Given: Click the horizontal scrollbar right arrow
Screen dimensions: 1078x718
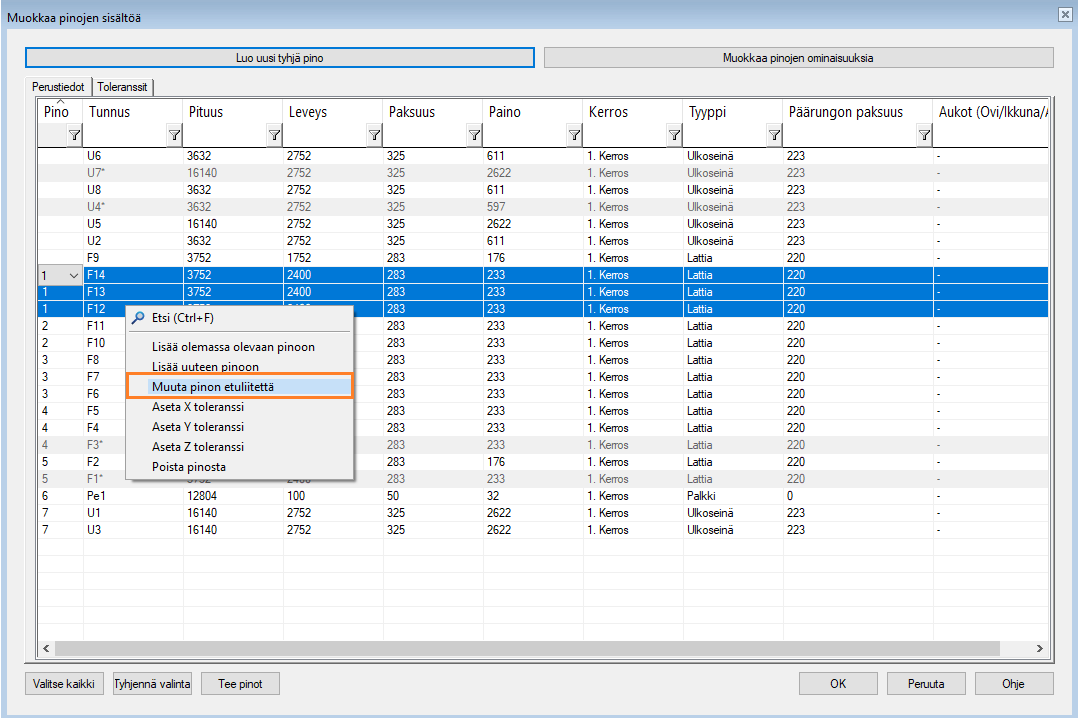Looking at the screenshot, I should tap(1040, 649).
